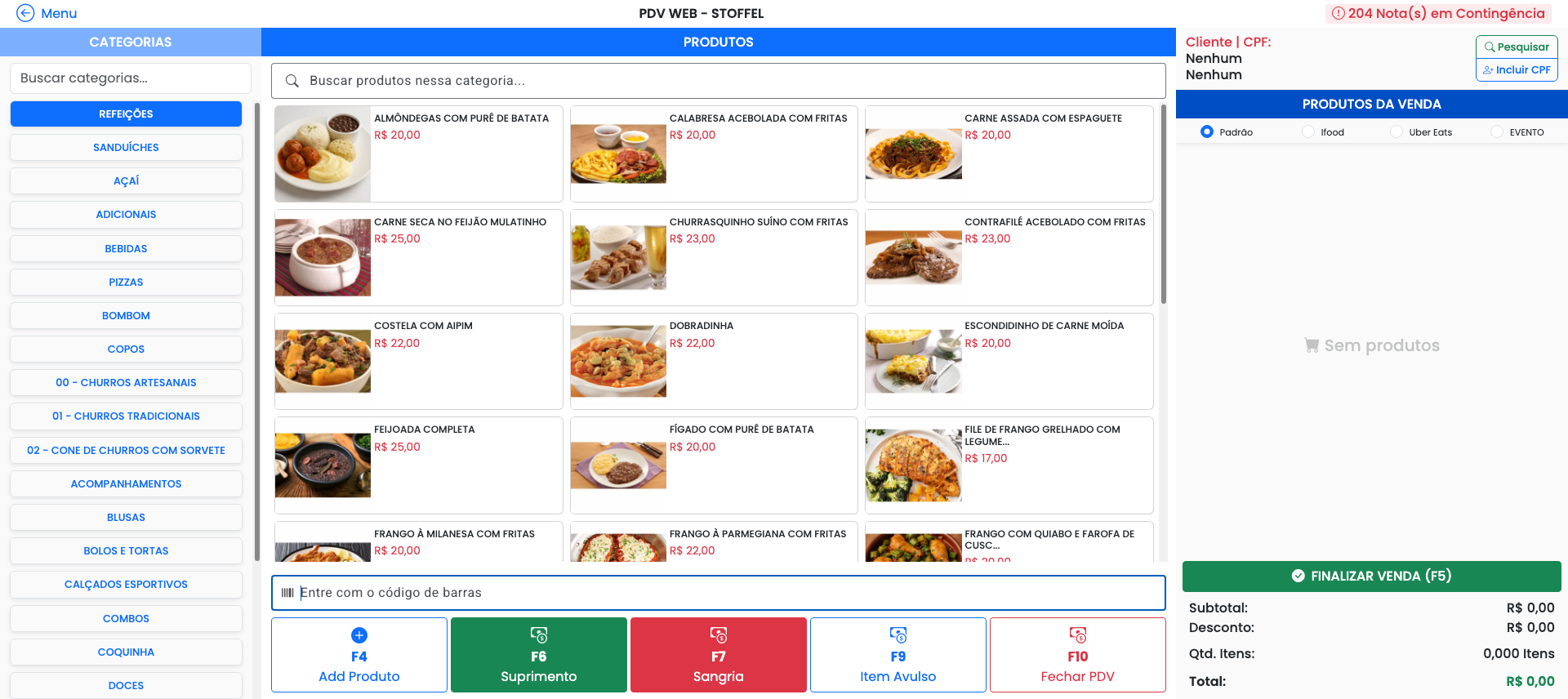Select the Uber Eats sale type
Image resolution: width=1568 pixels, height=699 pixels.
1396,131
